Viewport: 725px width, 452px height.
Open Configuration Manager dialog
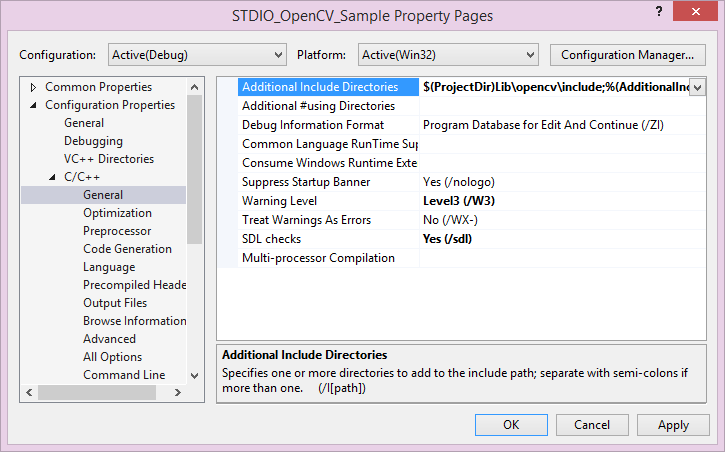tap(627, 55)
